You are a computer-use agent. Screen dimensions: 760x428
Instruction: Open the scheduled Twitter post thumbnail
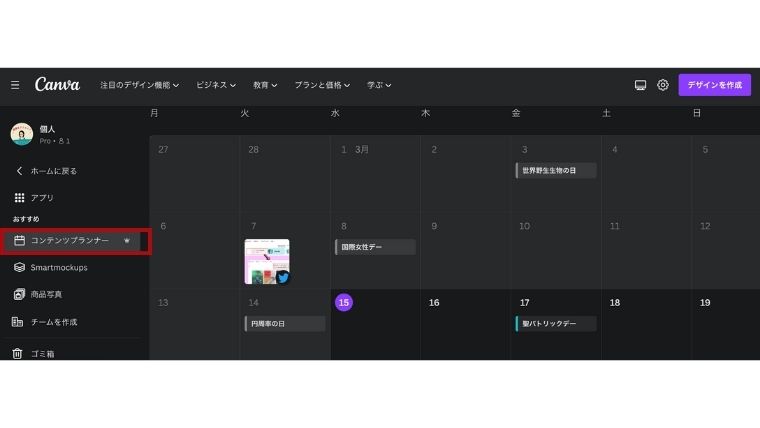click(267, 262)
